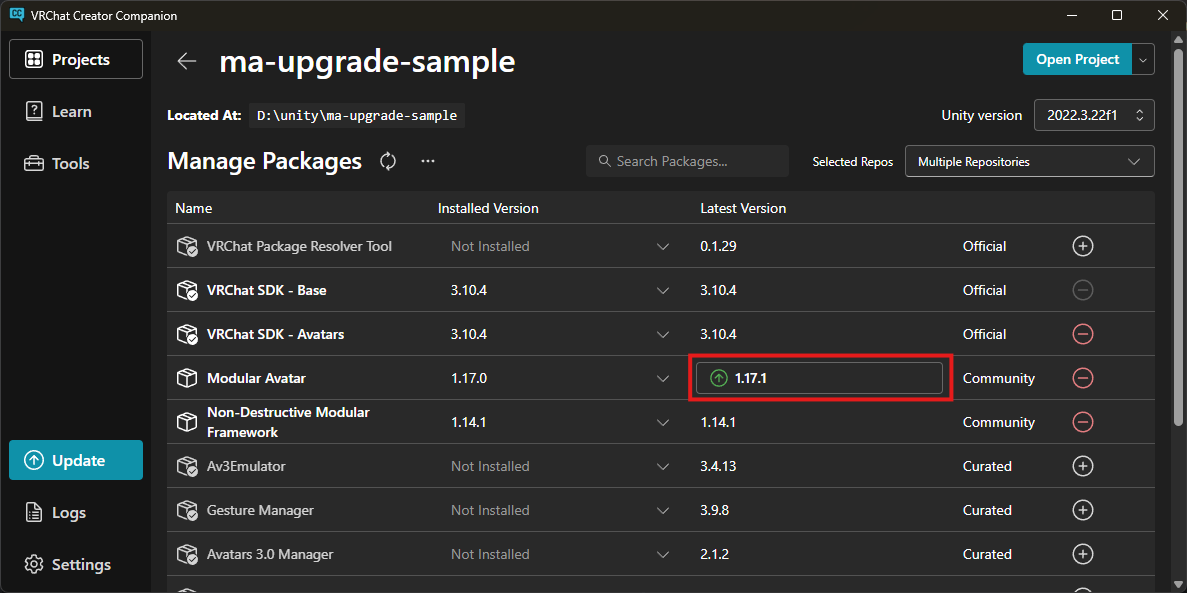Refresh the package list

point(388,161)
